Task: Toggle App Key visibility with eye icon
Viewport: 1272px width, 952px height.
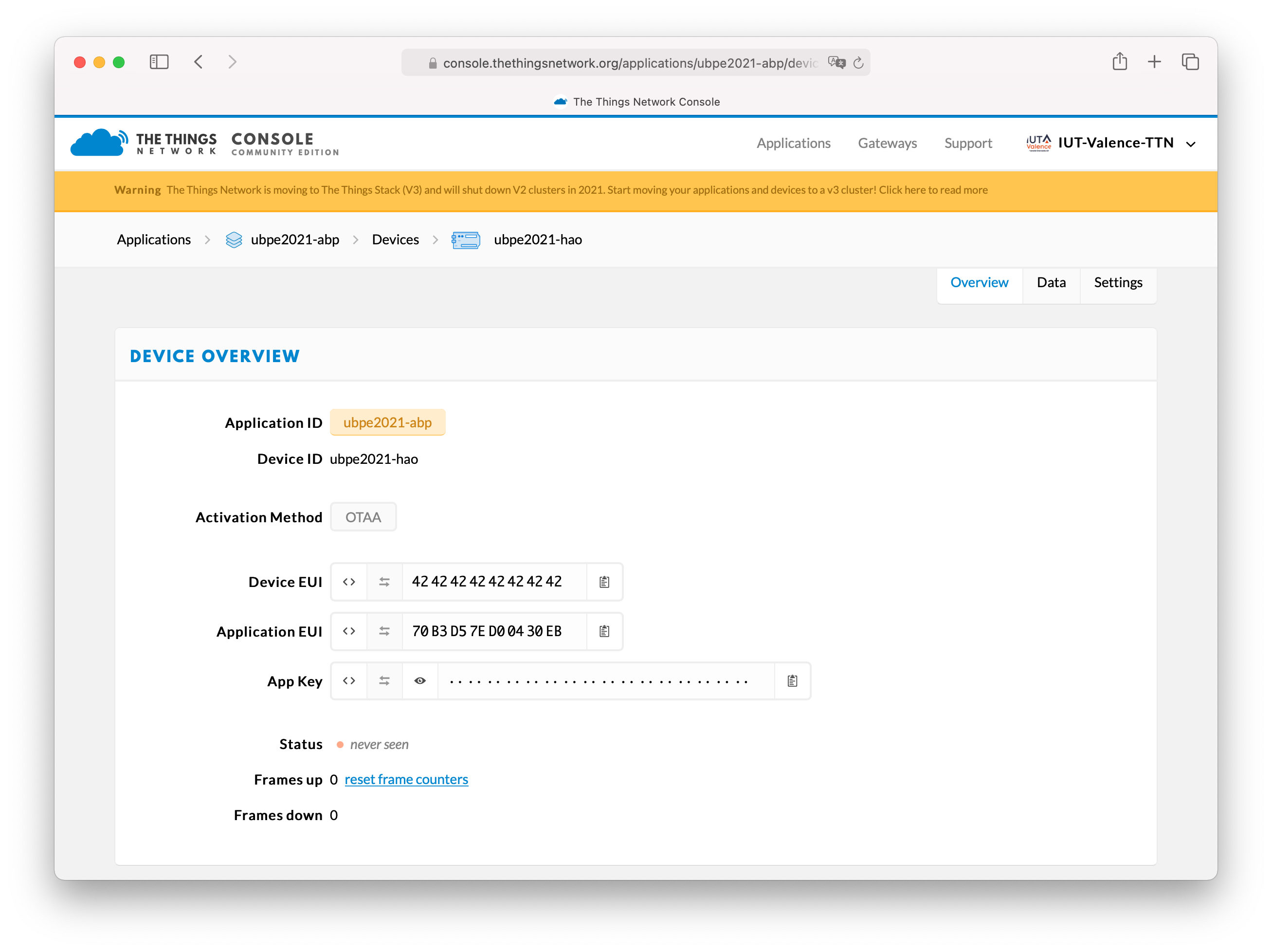Action: point(420,680)
